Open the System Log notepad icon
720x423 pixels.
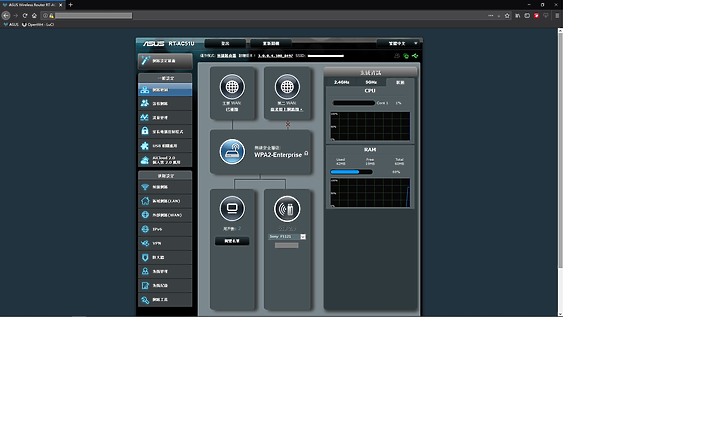tap(145, 285)
